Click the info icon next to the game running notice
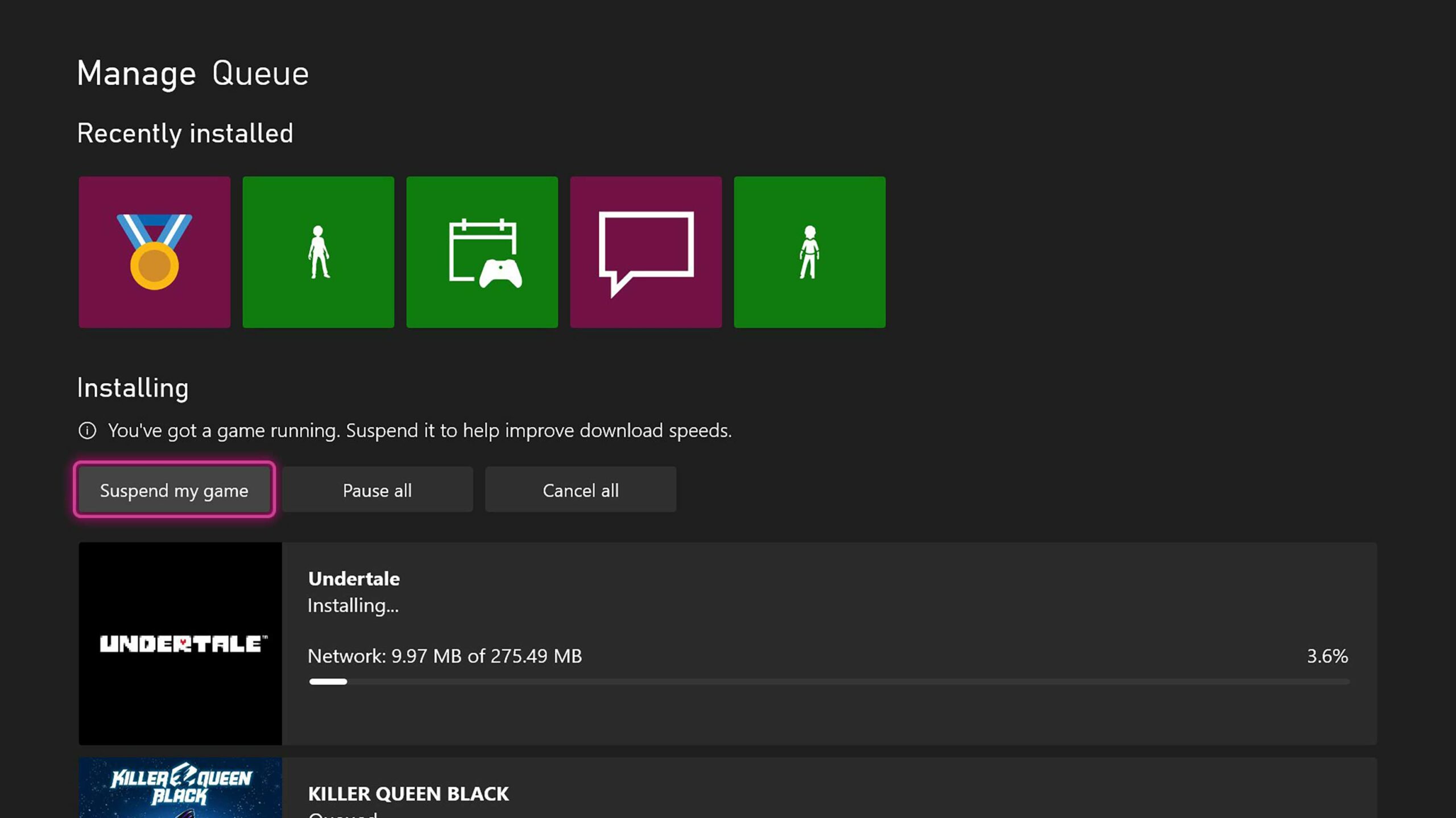Screen dimensions: 1456x818 point(88,430)
